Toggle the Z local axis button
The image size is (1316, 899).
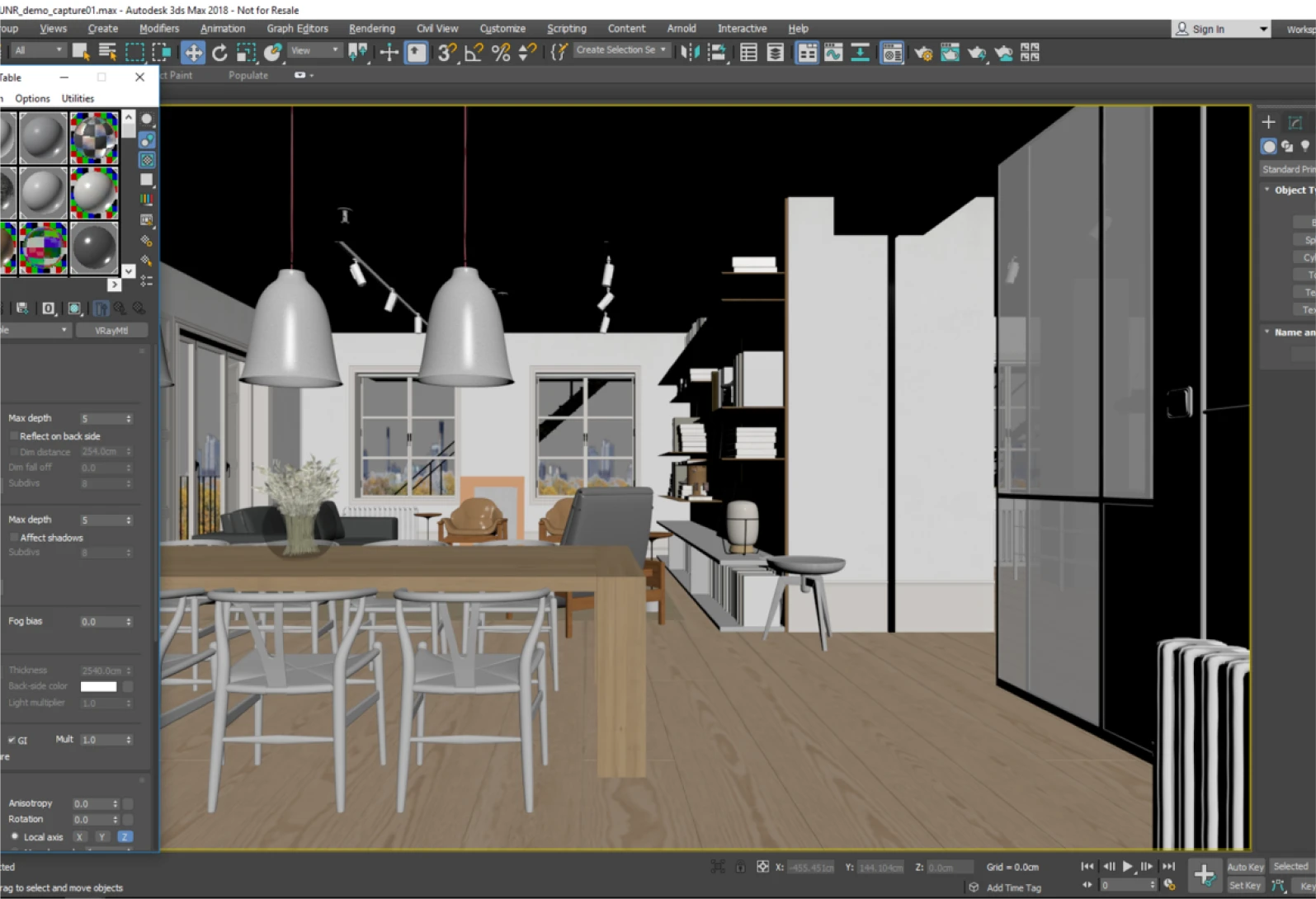point(125,836)
